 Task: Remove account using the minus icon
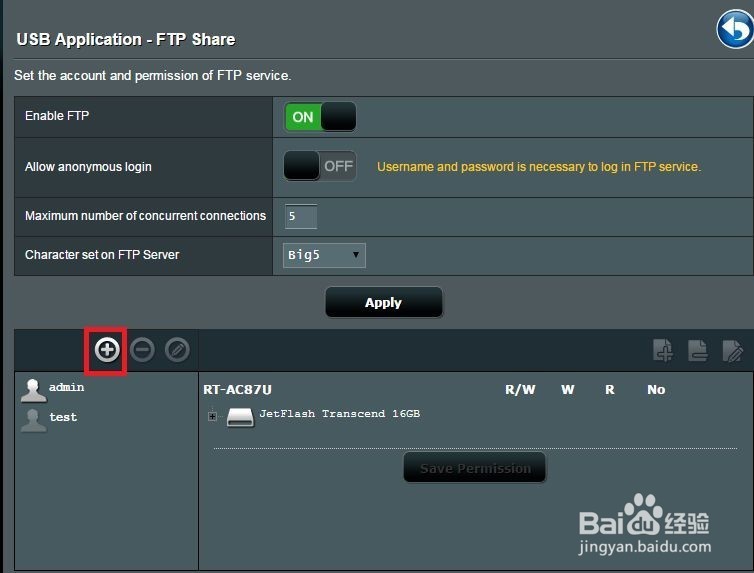(x=142, y=349)
